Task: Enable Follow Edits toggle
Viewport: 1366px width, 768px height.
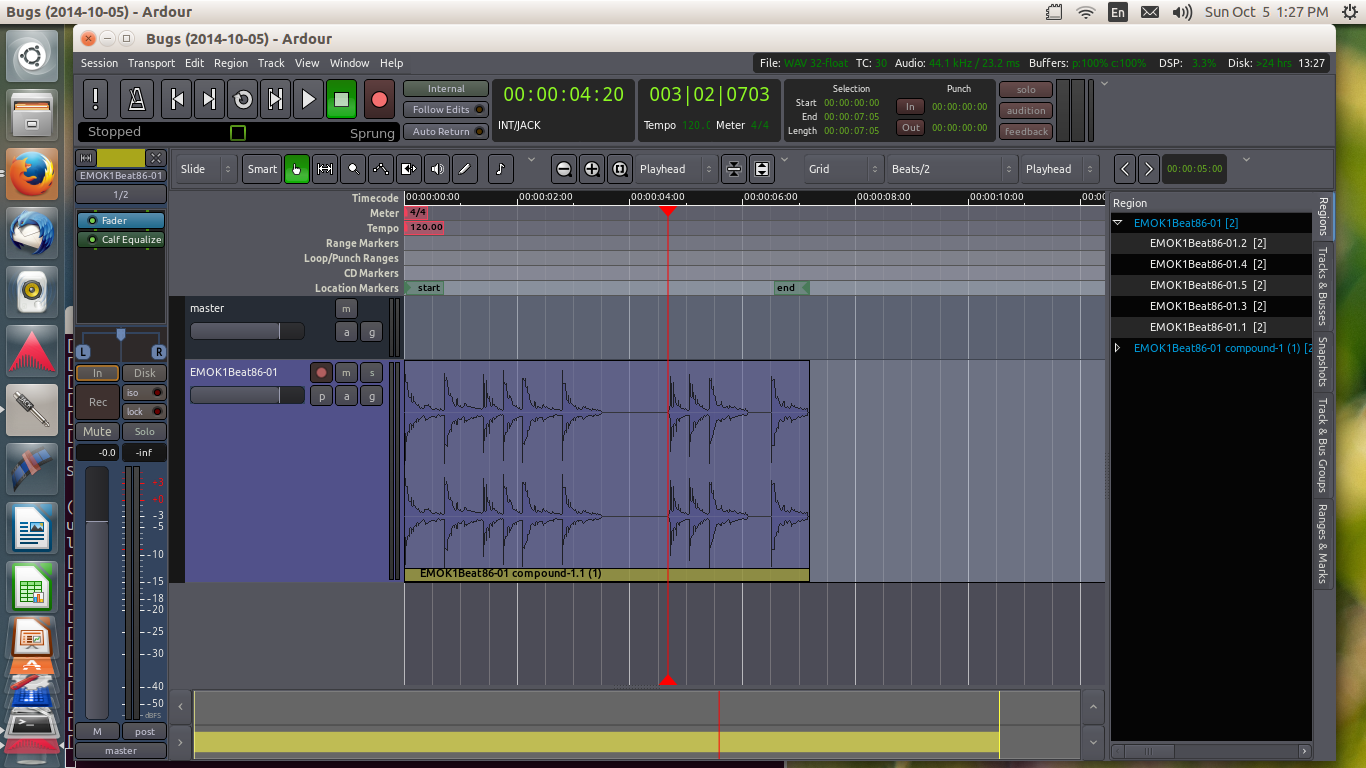Action: (446, 110)
